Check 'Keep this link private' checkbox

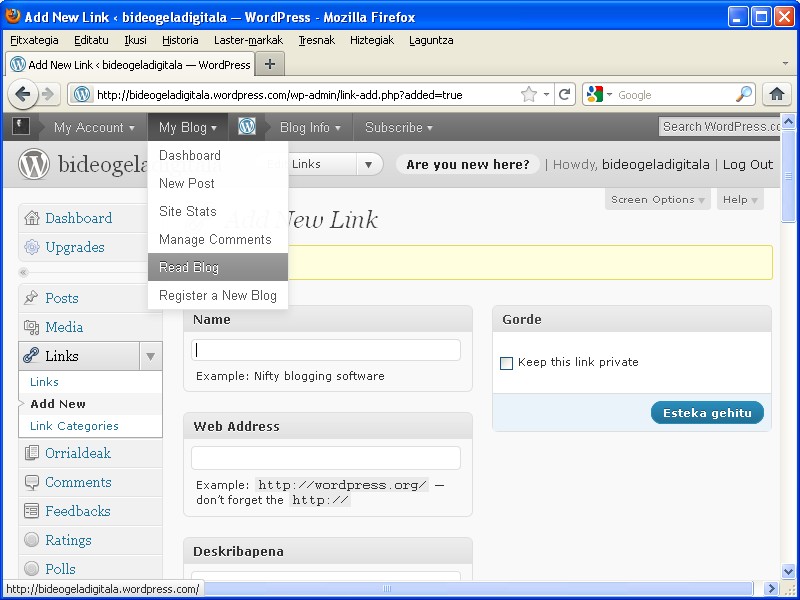tap(506, 363)
